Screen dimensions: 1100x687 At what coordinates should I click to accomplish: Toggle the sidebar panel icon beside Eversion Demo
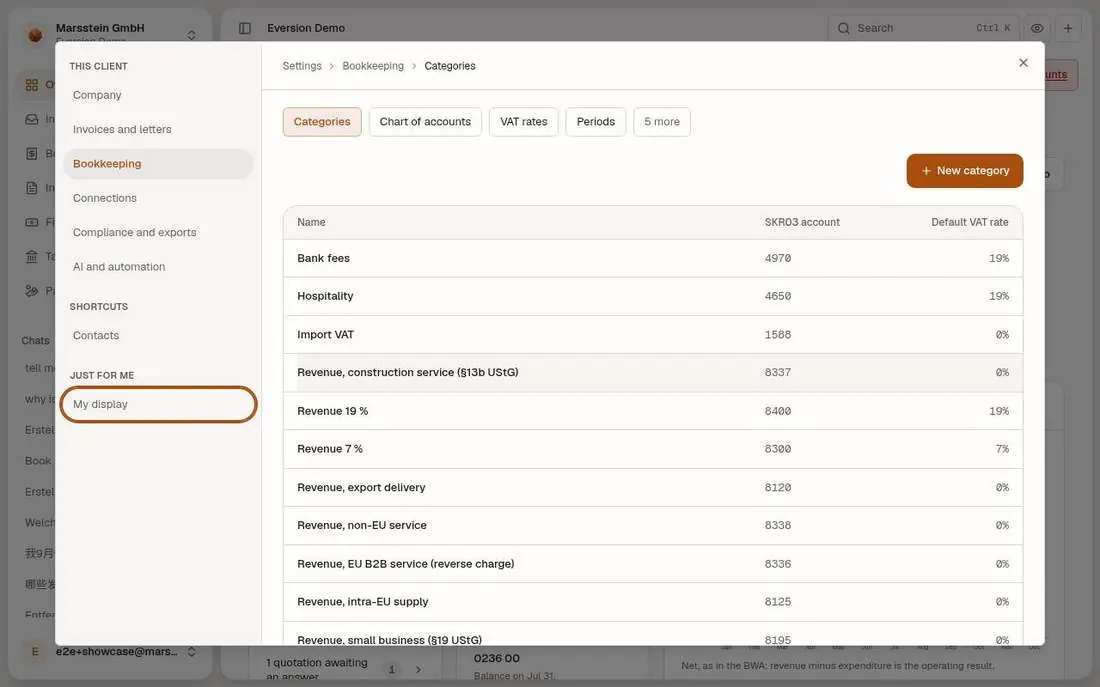[x=245, y=28]
